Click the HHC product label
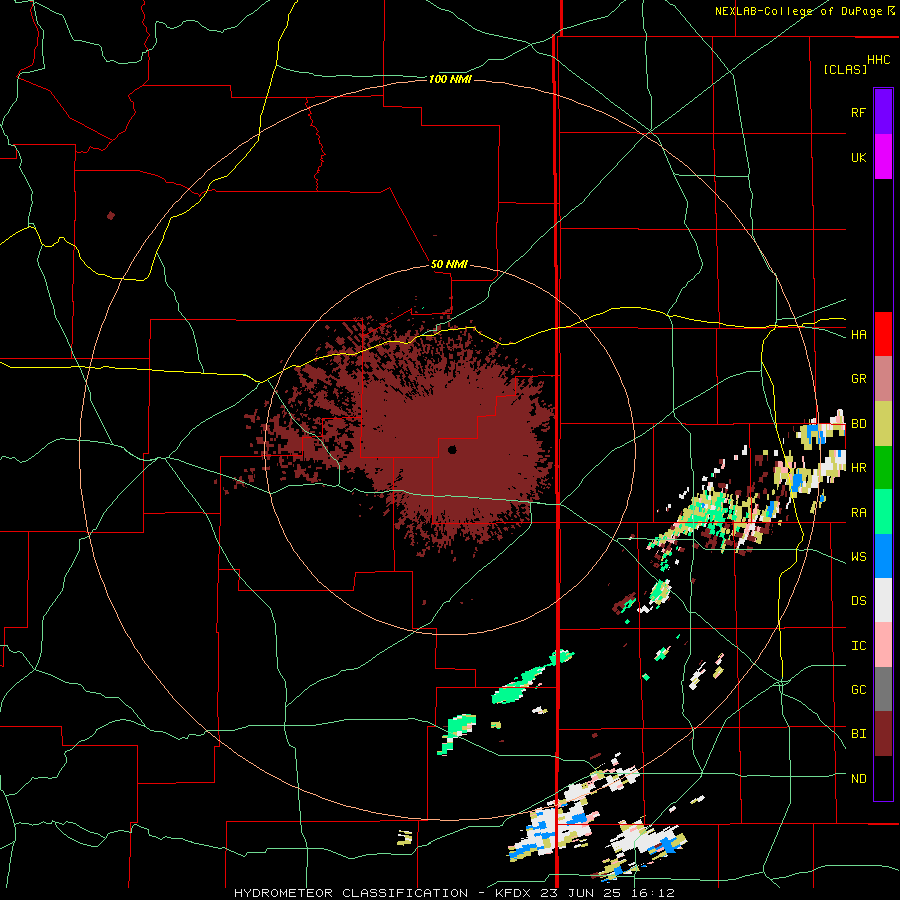 pos(879,60)
